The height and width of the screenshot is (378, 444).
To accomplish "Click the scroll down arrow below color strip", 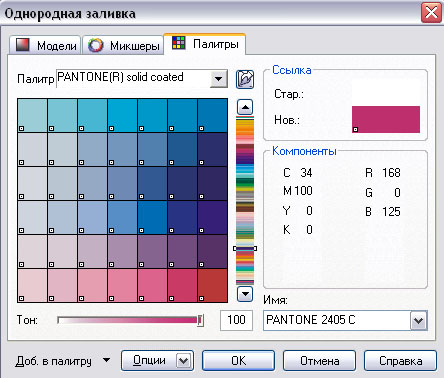I will 245,294.
